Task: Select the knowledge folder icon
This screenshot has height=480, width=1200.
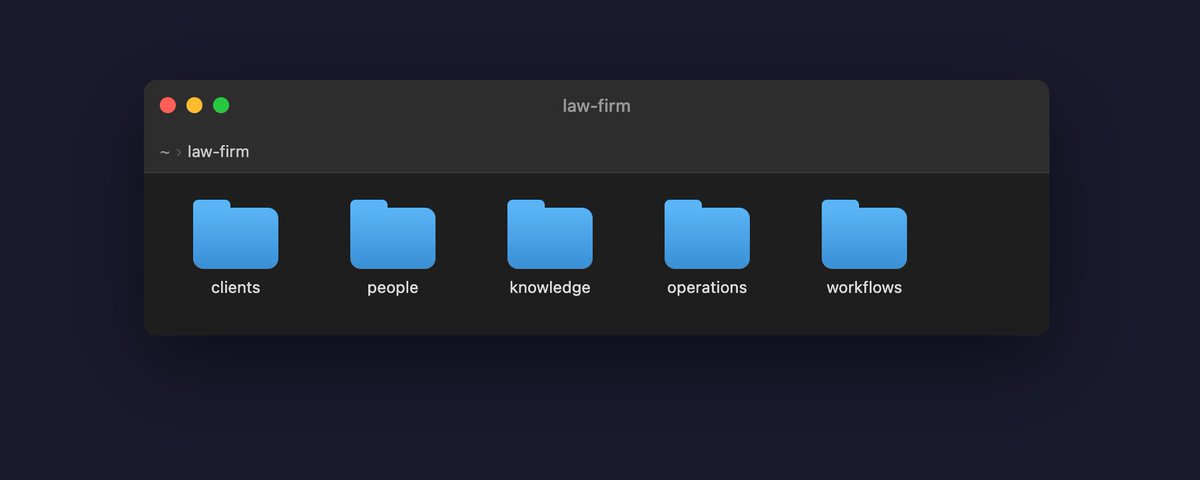Action: 550,235
